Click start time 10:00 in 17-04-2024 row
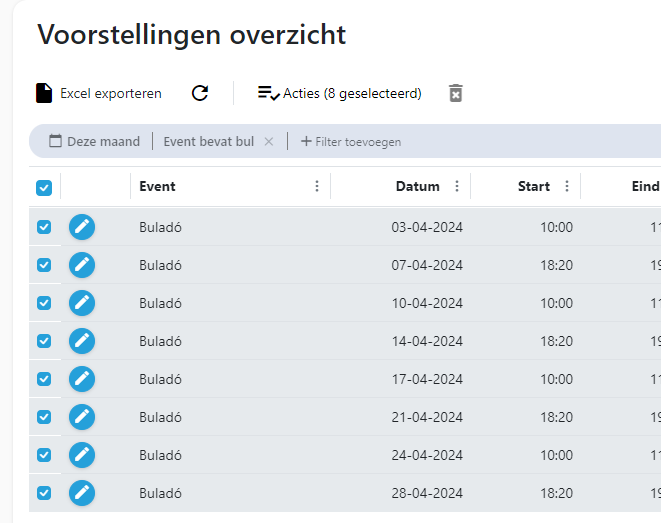 click(556, 379)
